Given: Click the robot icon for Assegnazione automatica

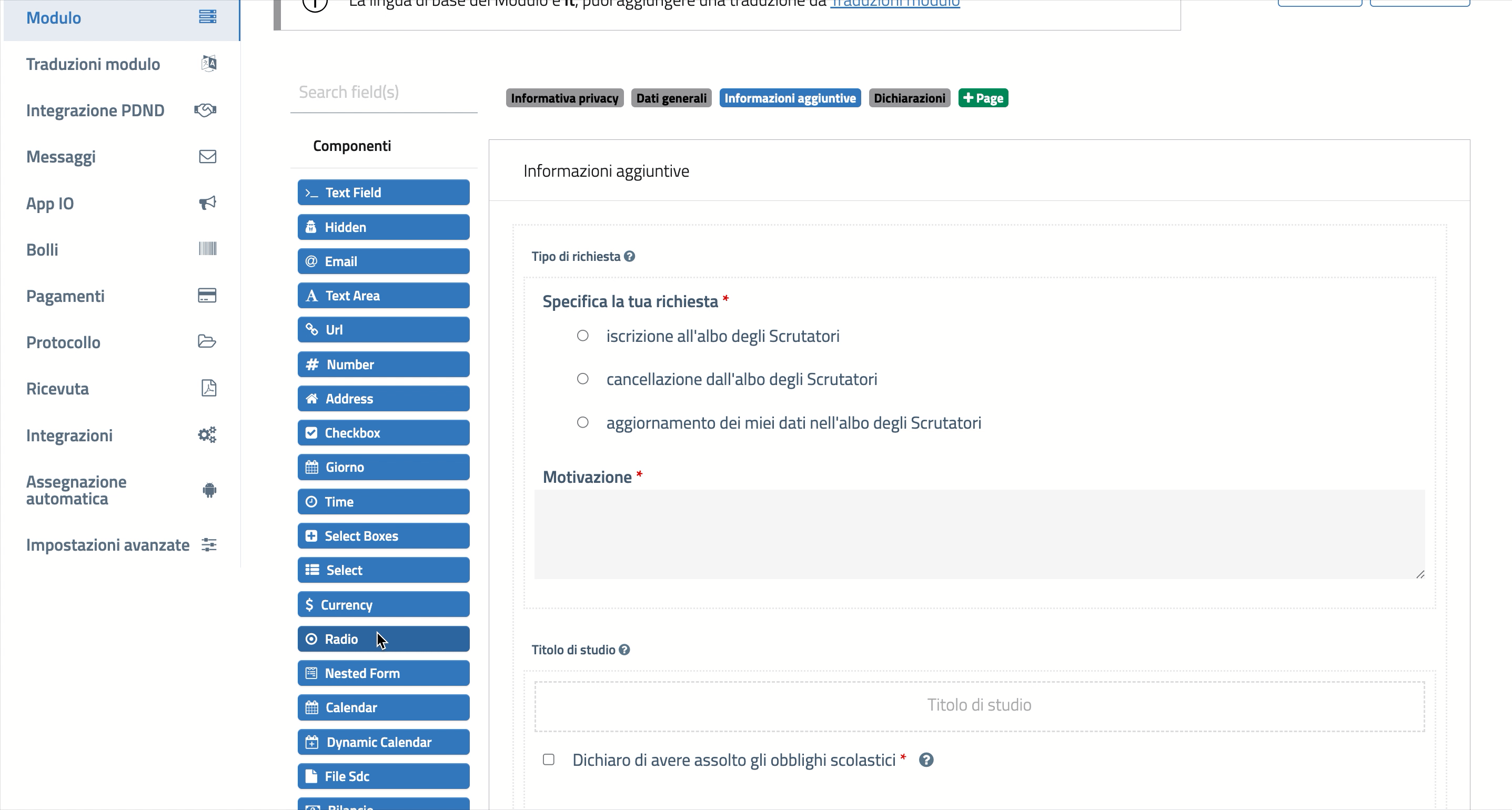Looking at the screenshot, I should 209,490.
